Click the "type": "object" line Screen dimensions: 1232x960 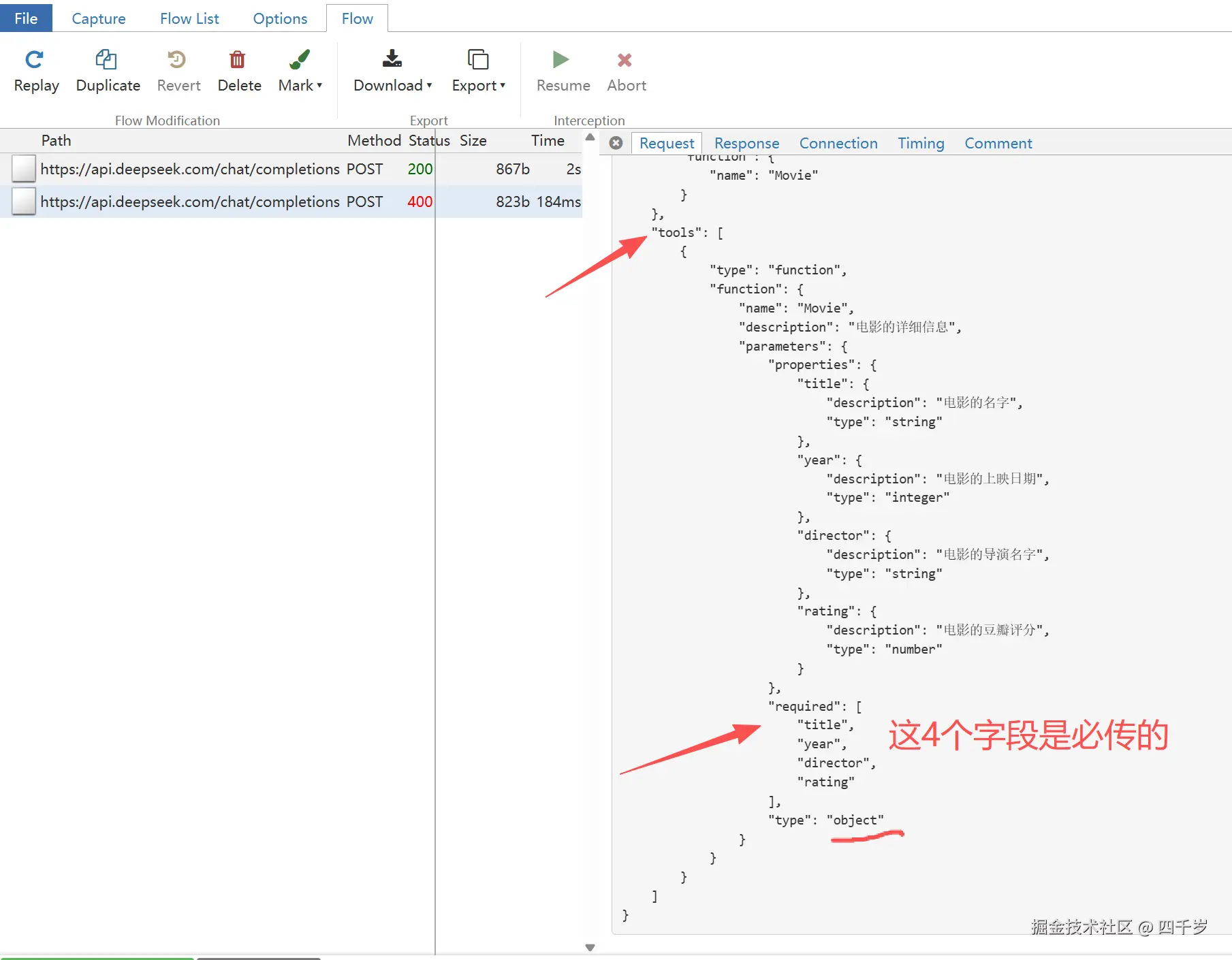pos(826,820)
